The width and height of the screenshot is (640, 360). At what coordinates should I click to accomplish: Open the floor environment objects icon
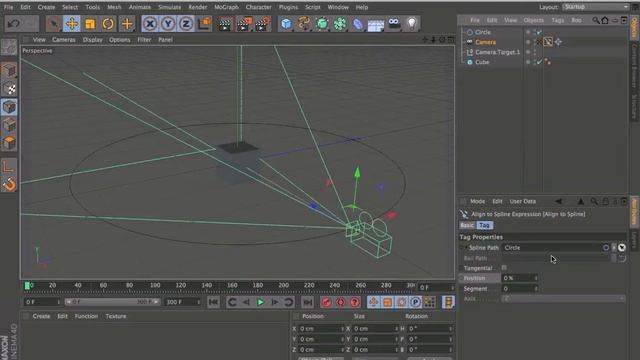point(376,24)
